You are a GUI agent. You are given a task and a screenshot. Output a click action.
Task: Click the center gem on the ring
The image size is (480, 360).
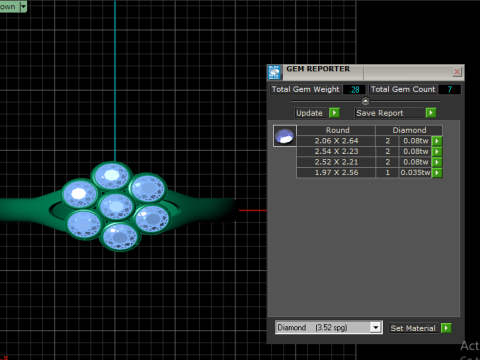[116, 206]
